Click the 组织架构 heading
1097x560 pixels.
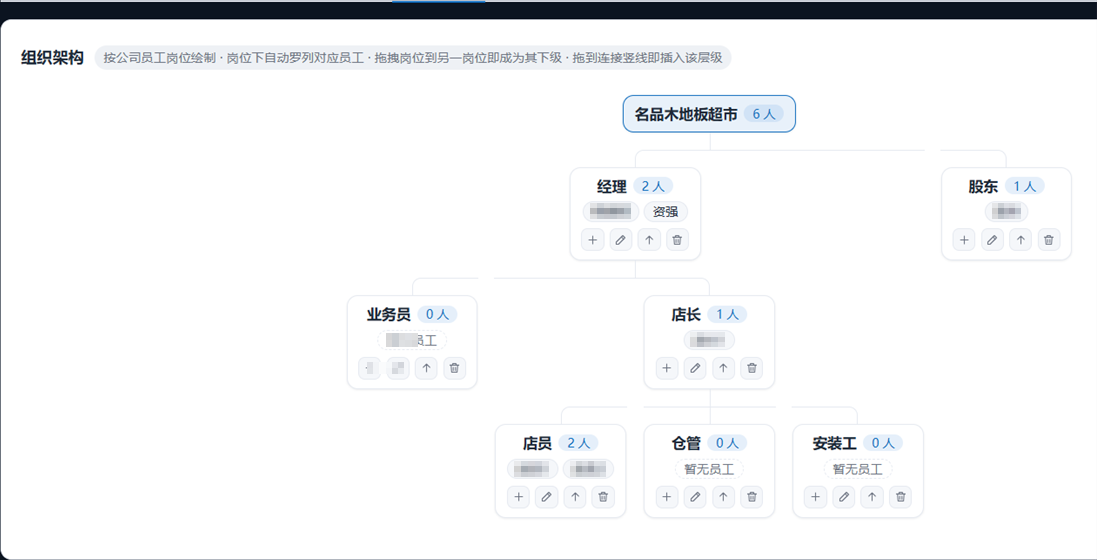(52, 57)
